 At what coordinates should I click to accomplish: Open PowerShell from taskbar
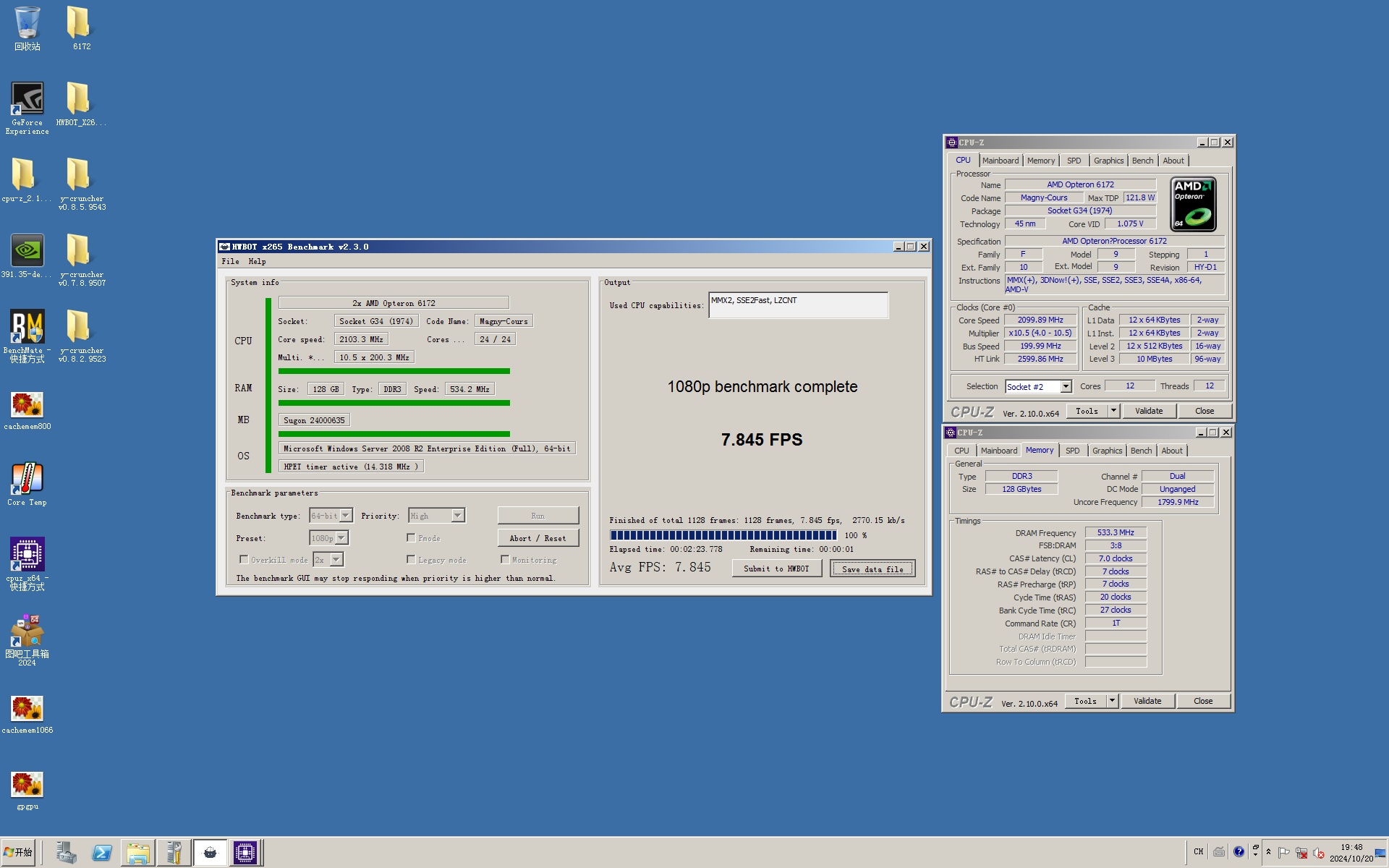click(102, 853)
